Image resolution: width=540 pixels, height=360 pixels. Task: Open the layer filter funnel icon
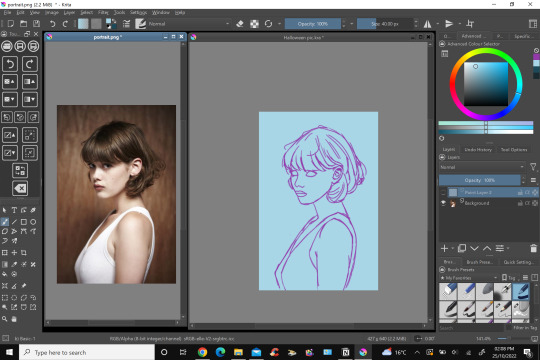point(533,167)
